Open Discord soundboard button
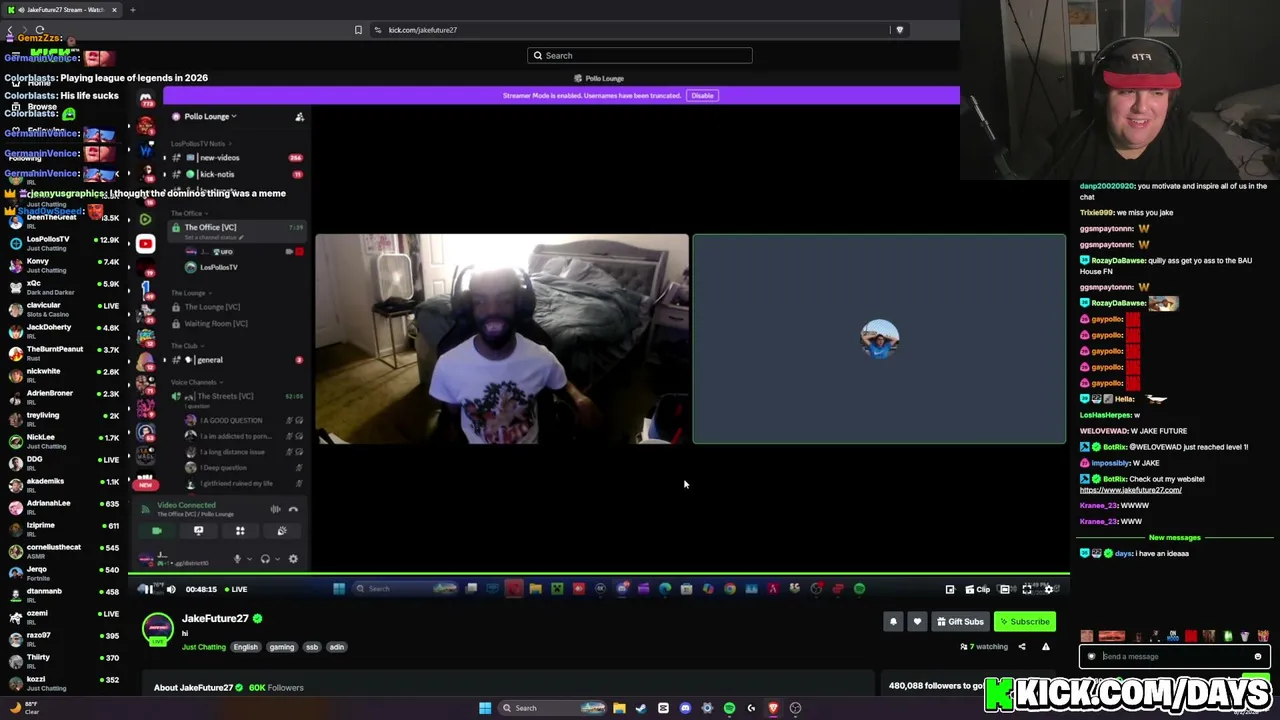This screenshot has height=720, width=1280. coord(282,531)
